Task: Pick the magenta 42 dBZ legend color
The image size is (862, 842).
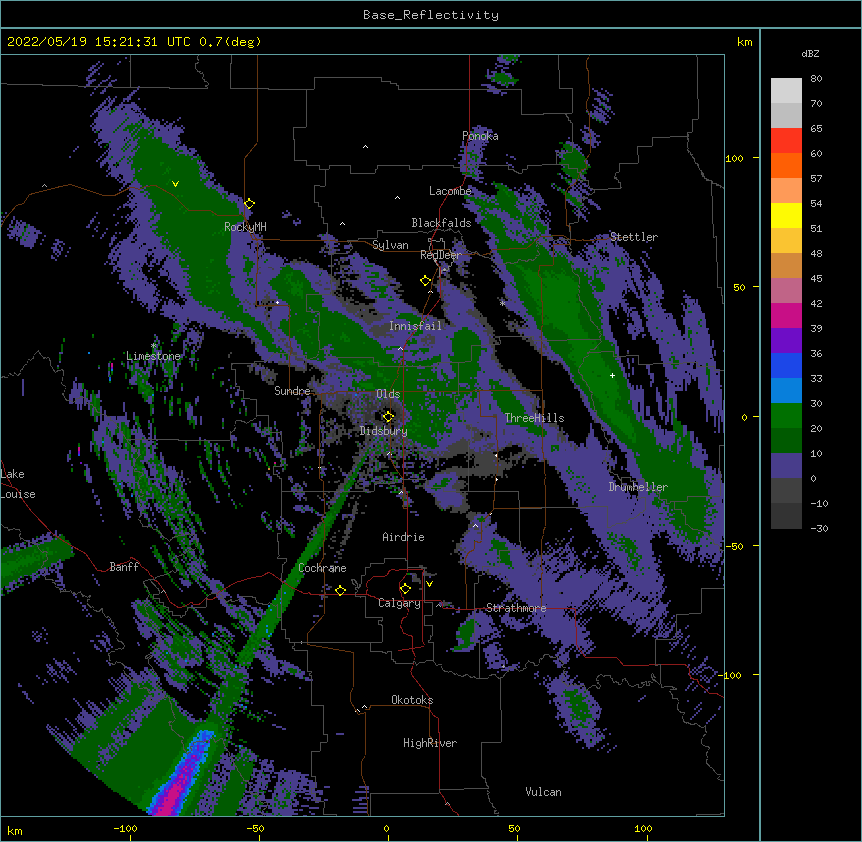Action: click(x=786, y=315)
